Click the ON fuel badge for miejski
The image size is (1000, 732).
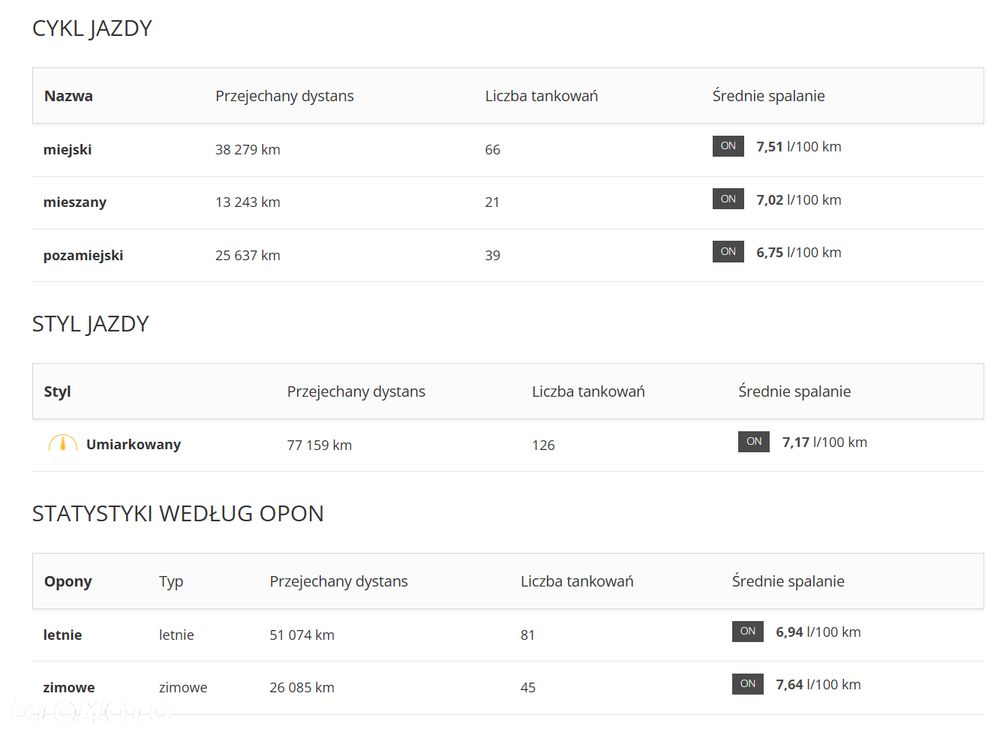tap(728, 146)
